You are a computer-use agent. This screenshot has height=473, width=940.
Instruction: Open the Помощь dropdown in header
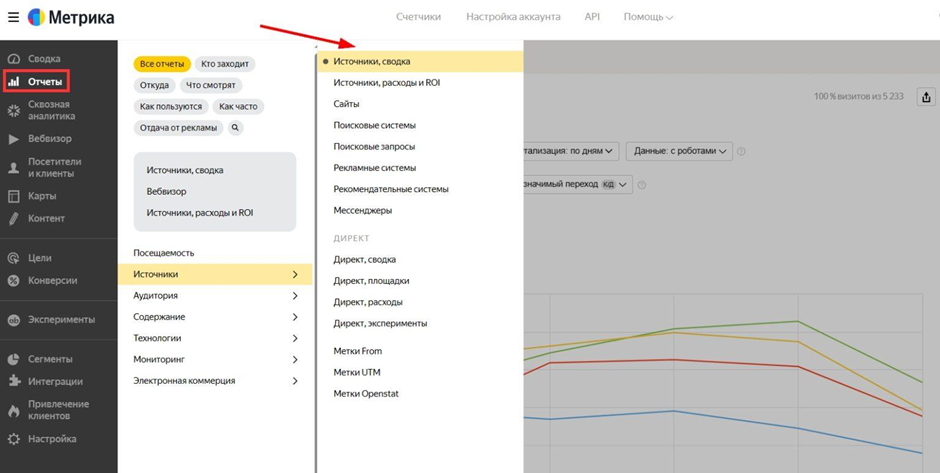click(648, 17)
